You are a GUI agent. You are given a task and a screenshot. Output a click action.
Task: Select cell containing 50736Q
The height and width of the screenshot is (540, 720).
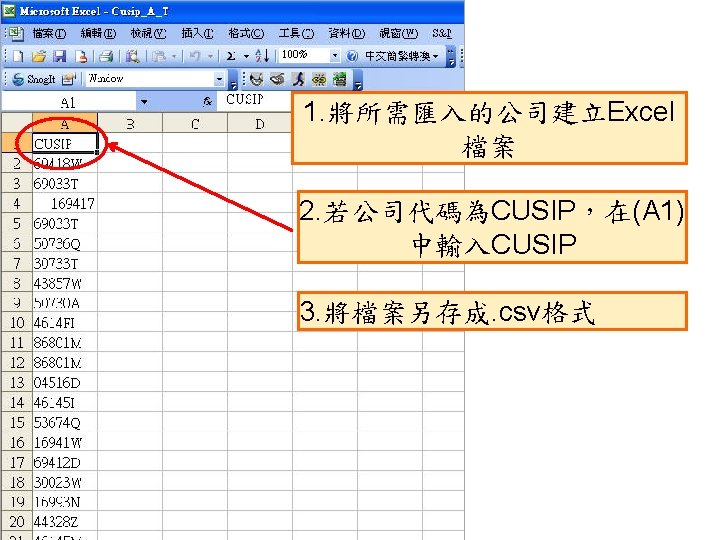(65, 243)
